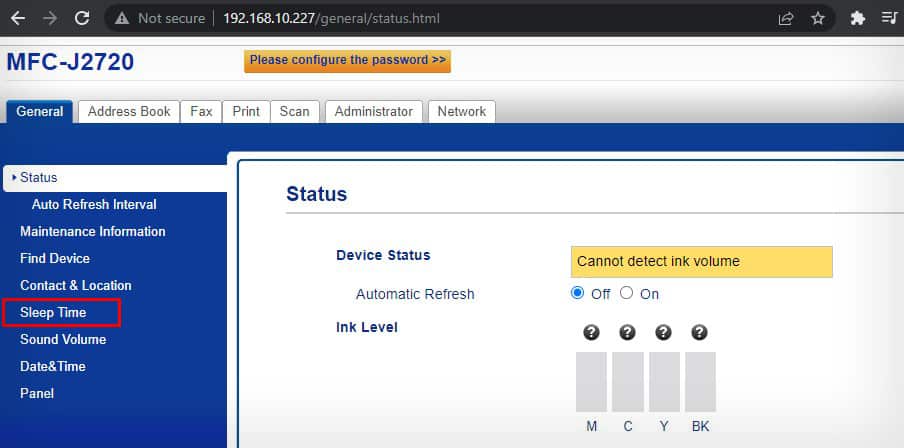Image resolution: width=904 pixels, height=448 pixels.
Task: Open Sound Volume in sidebar
Action: (x=63, y=340)
